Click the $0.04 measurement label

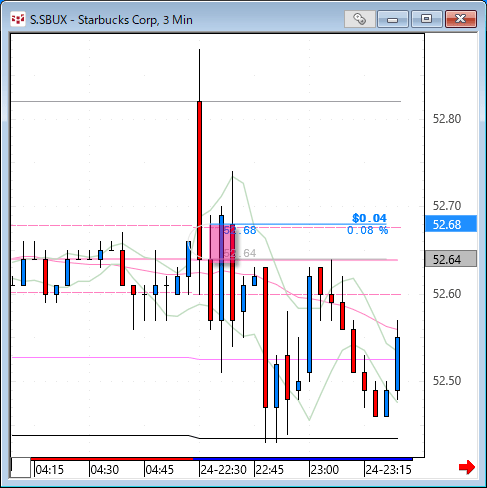(369, 218)
